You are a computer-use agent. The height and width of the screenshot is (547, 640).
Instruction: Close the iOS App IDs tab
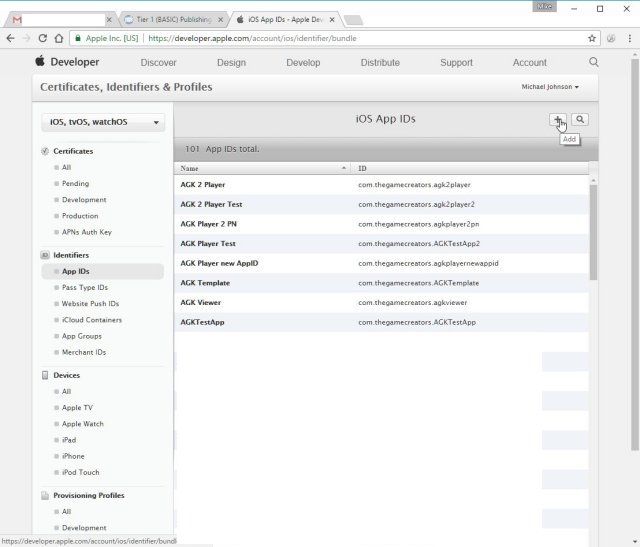[x=332, y=20]
